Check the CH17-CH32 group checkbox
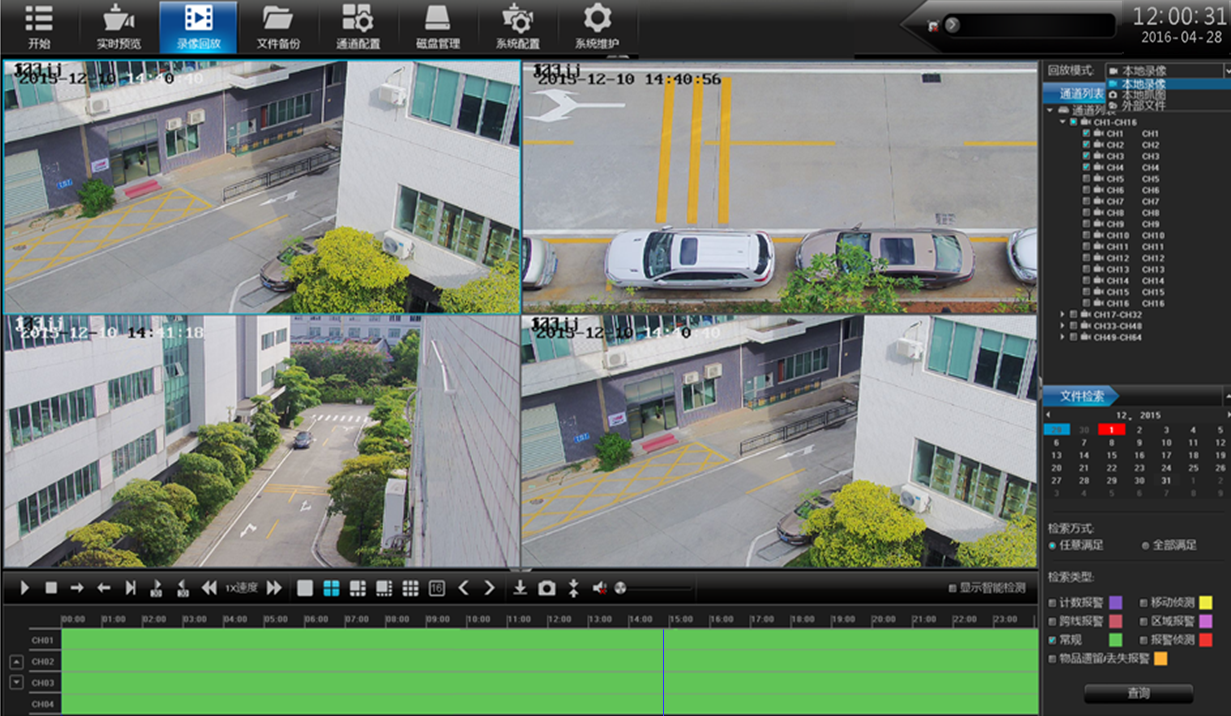Image resolution: width=1231 pixels, height=716 pixels. click(1074, 315)
